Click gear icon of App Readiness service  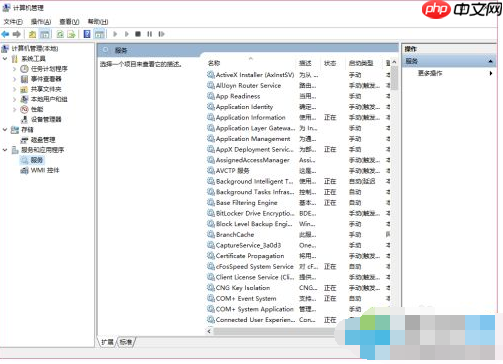tap(211, 96)
